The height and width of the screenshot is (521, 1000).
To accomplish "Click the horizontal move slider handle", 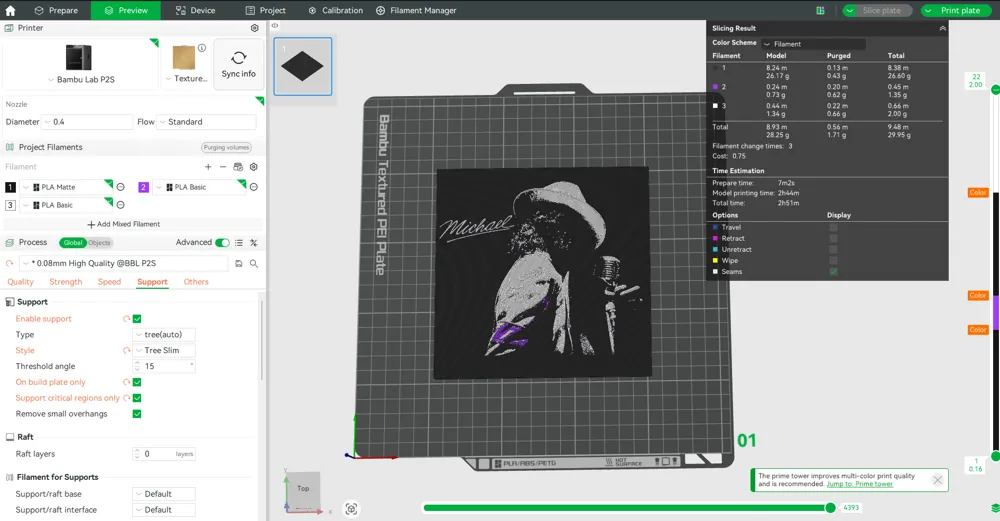I will coord(830,508).
